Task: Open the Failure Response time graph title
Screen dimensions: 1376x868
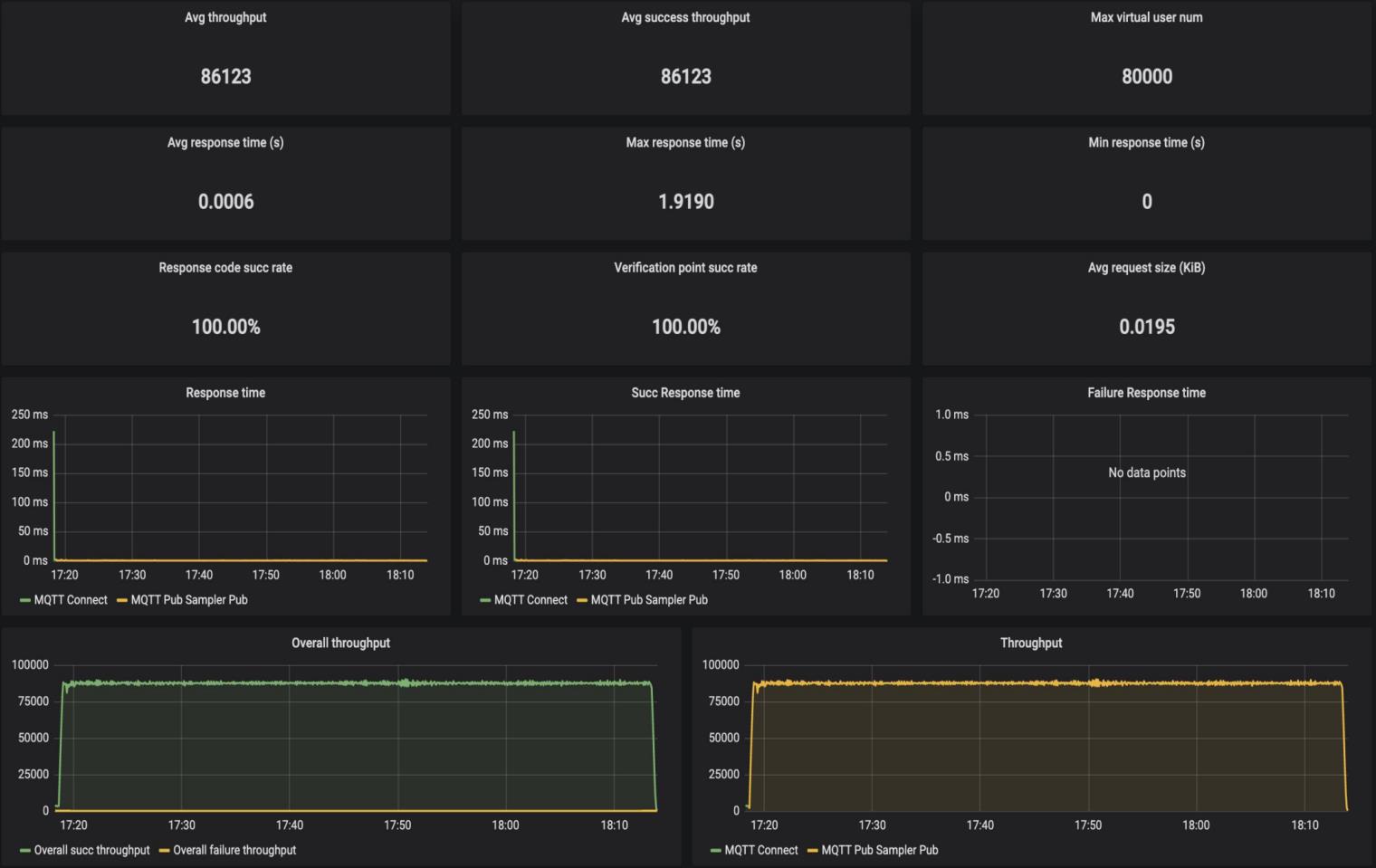Action: pos(1146,393)
